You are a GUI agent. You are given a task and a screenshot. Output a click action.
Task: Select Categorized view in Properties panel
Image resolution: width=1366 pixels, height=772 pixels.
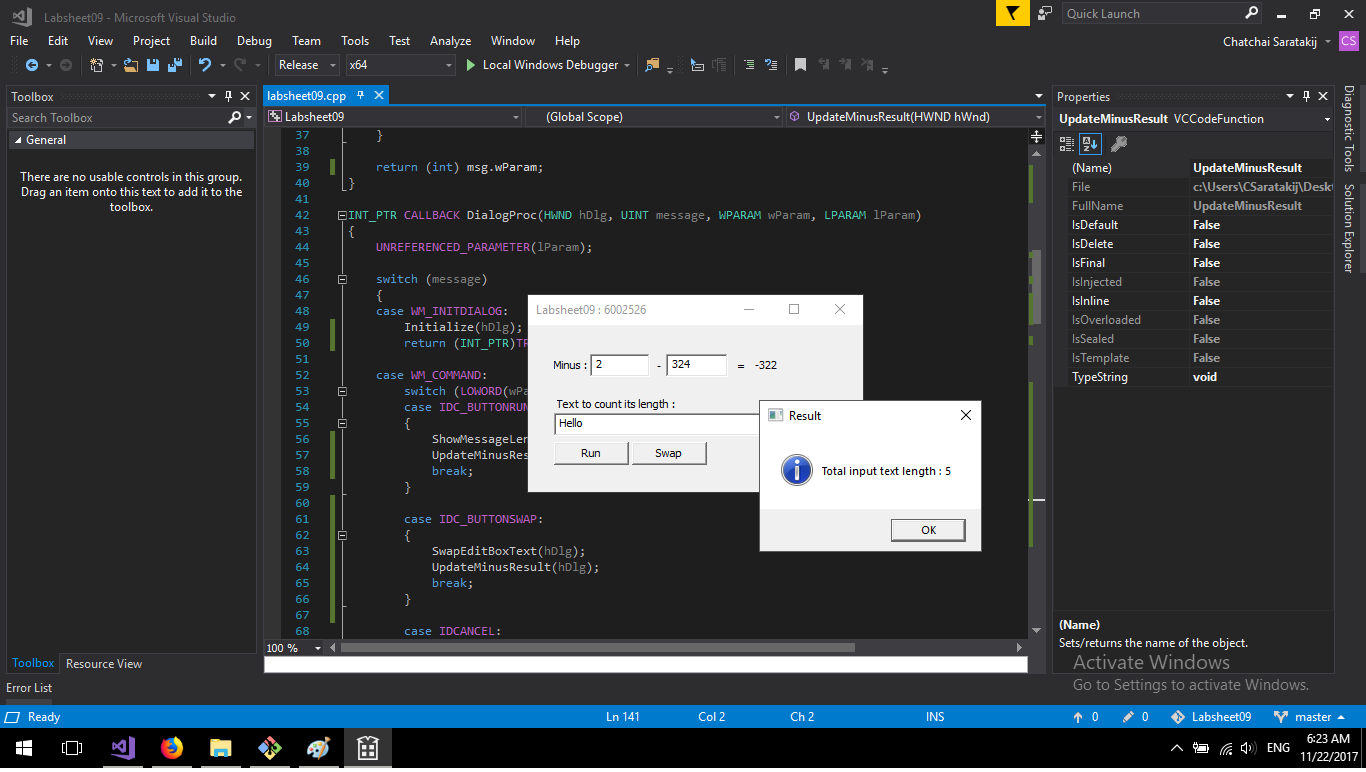(1067, 144)
